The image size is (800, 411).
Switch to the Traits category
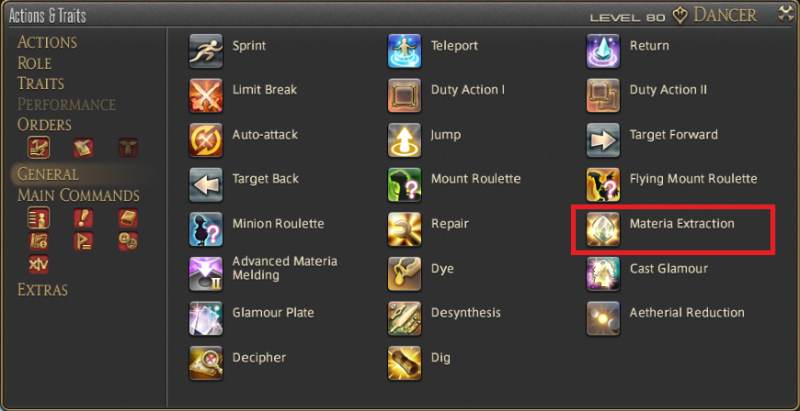coord(41,84)
